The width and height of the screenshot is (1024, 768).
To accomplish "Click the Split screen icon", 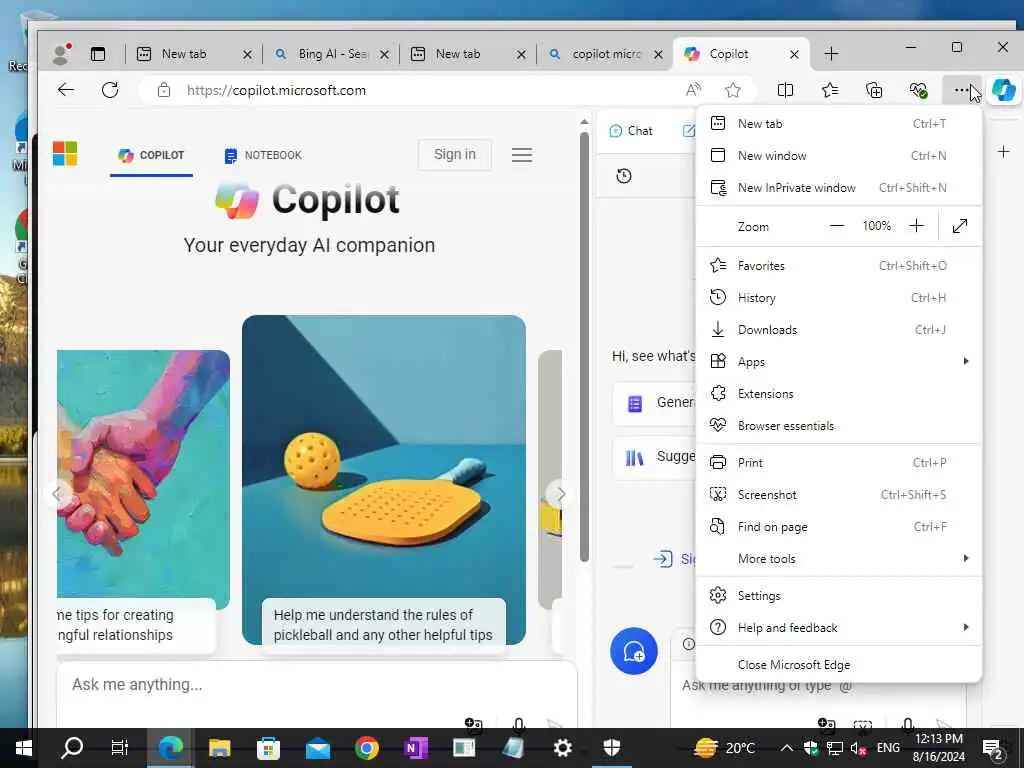I will 786,90.
